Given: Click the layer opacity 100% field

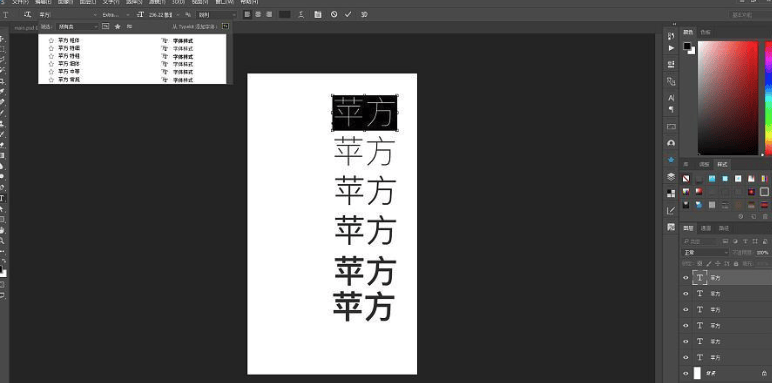Looking at the screenshot, I should pos(763,252).
